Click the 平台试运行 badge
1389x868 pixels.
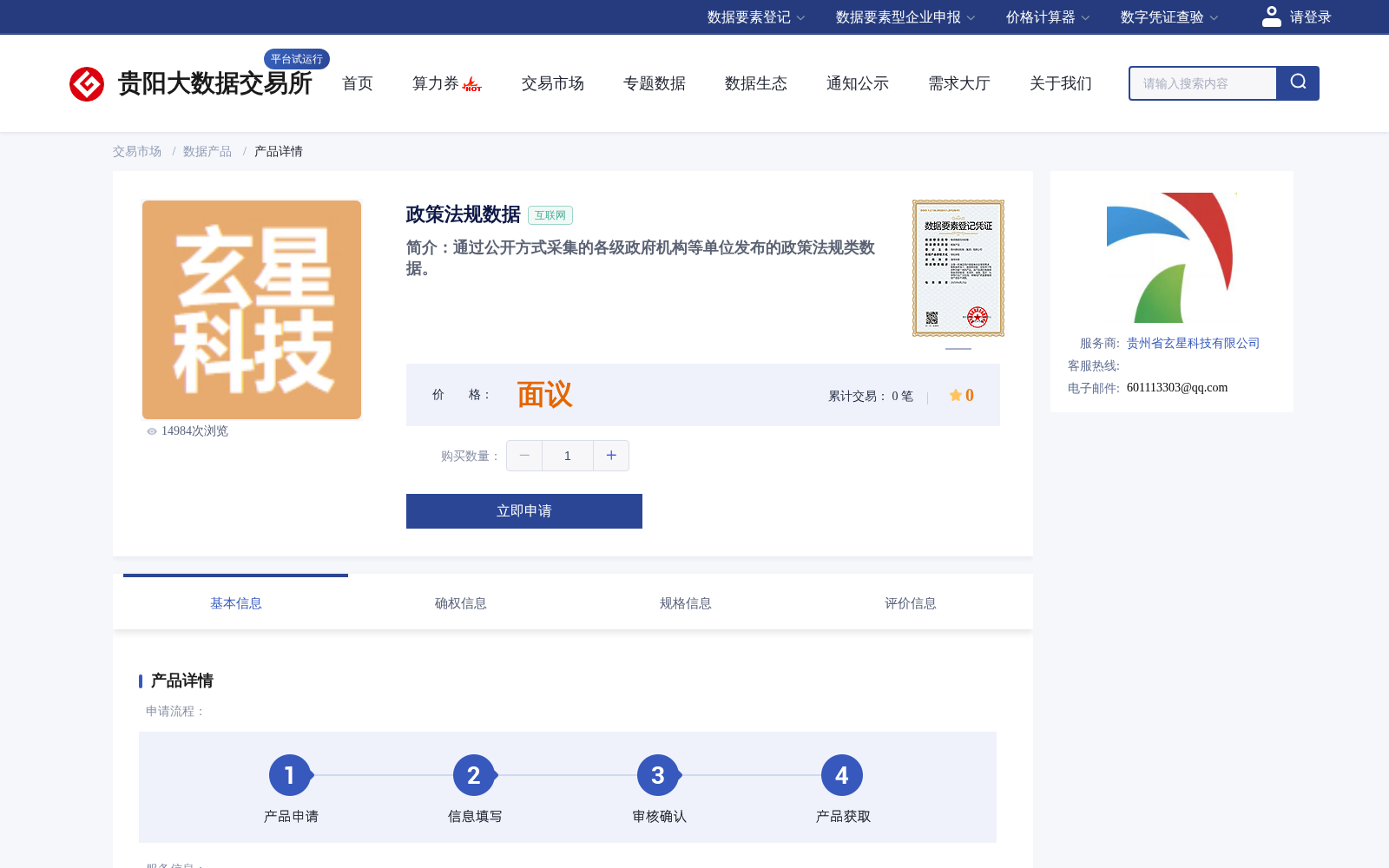[297, 59]
